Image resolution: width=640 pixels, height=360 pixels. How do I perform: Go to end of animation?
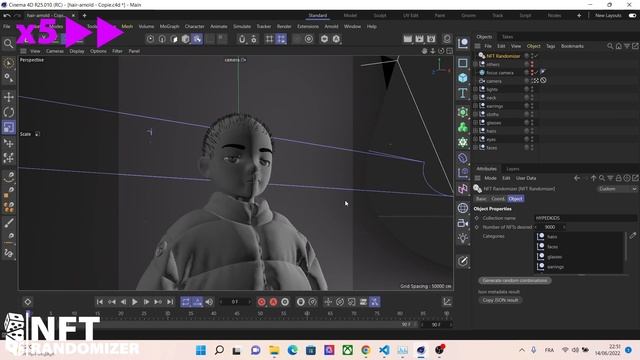[x=170, y=302]
